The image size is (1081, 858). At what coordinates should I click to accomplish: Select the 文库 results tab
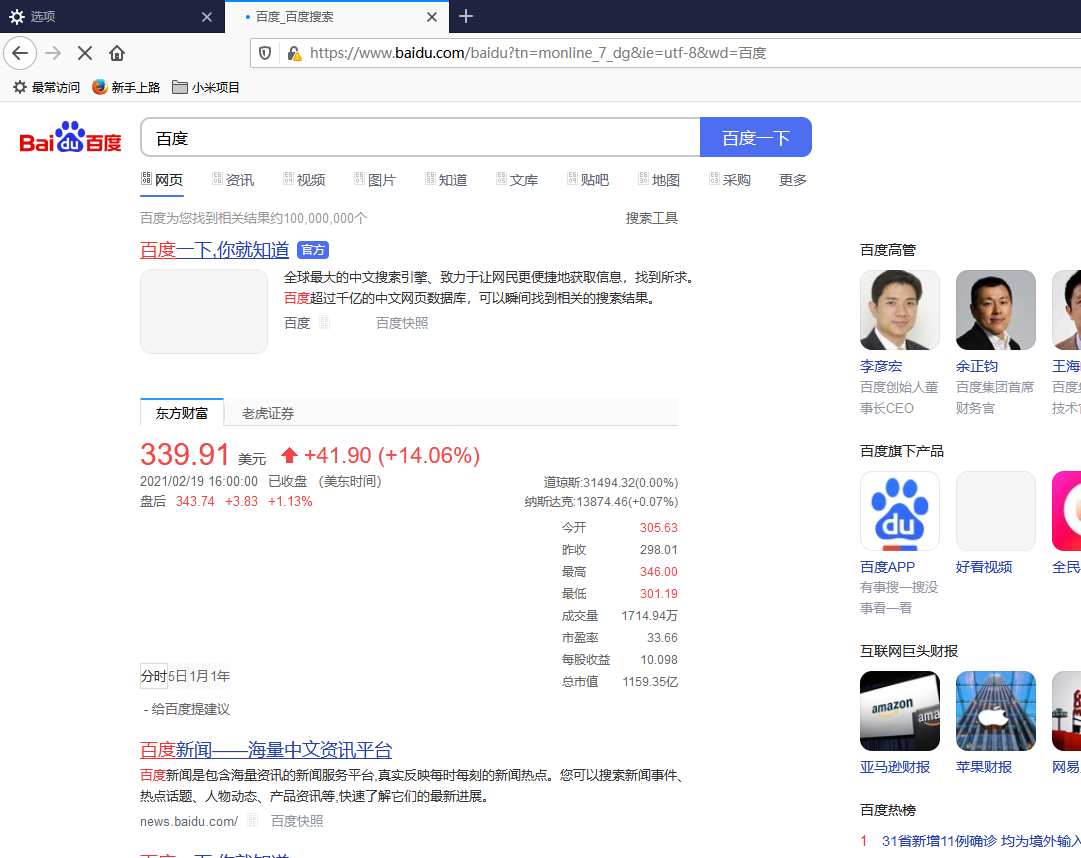pos(517,180)
